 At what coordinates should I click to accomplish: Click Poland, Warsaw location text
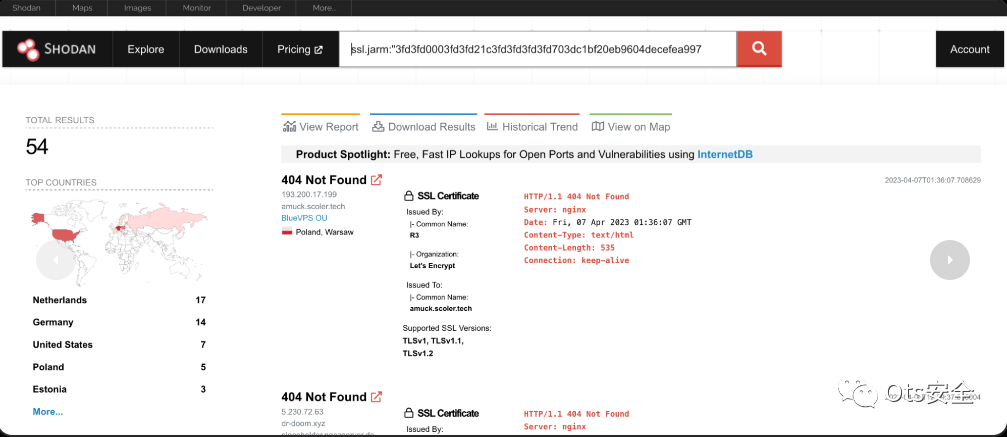click(x=324, y=232)
